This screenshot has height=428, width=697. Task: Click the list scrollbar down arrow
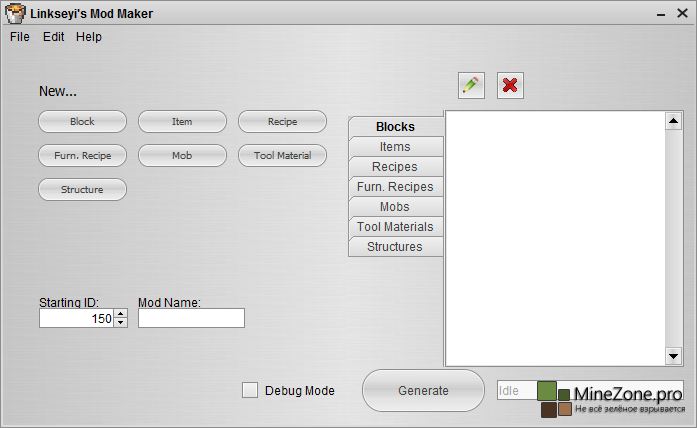673,356
